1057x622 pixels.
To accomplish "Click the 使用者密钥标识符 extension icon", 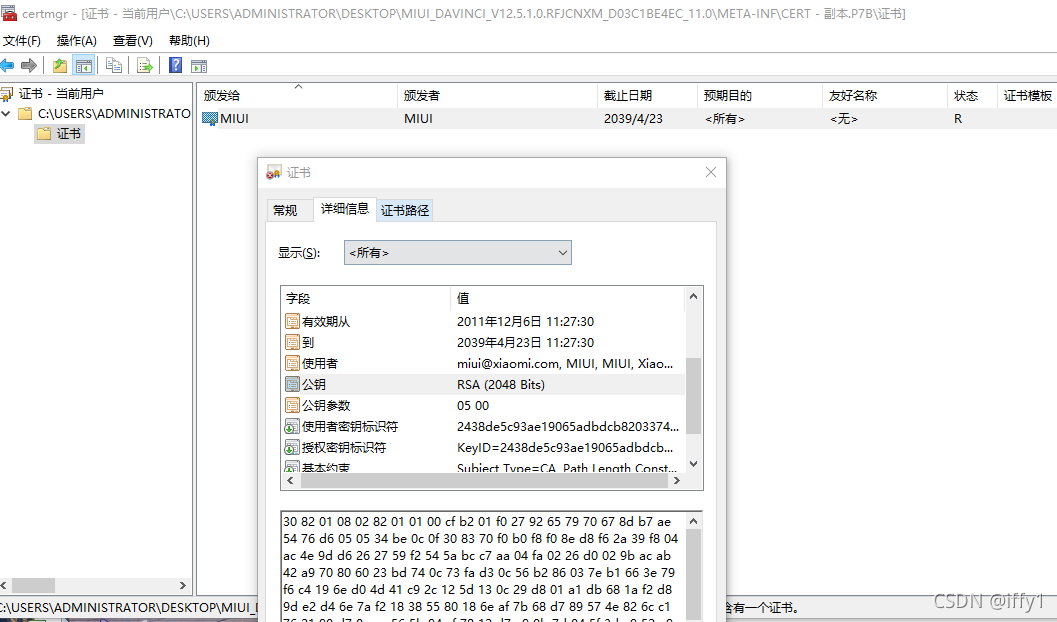I will pos(292,427).
